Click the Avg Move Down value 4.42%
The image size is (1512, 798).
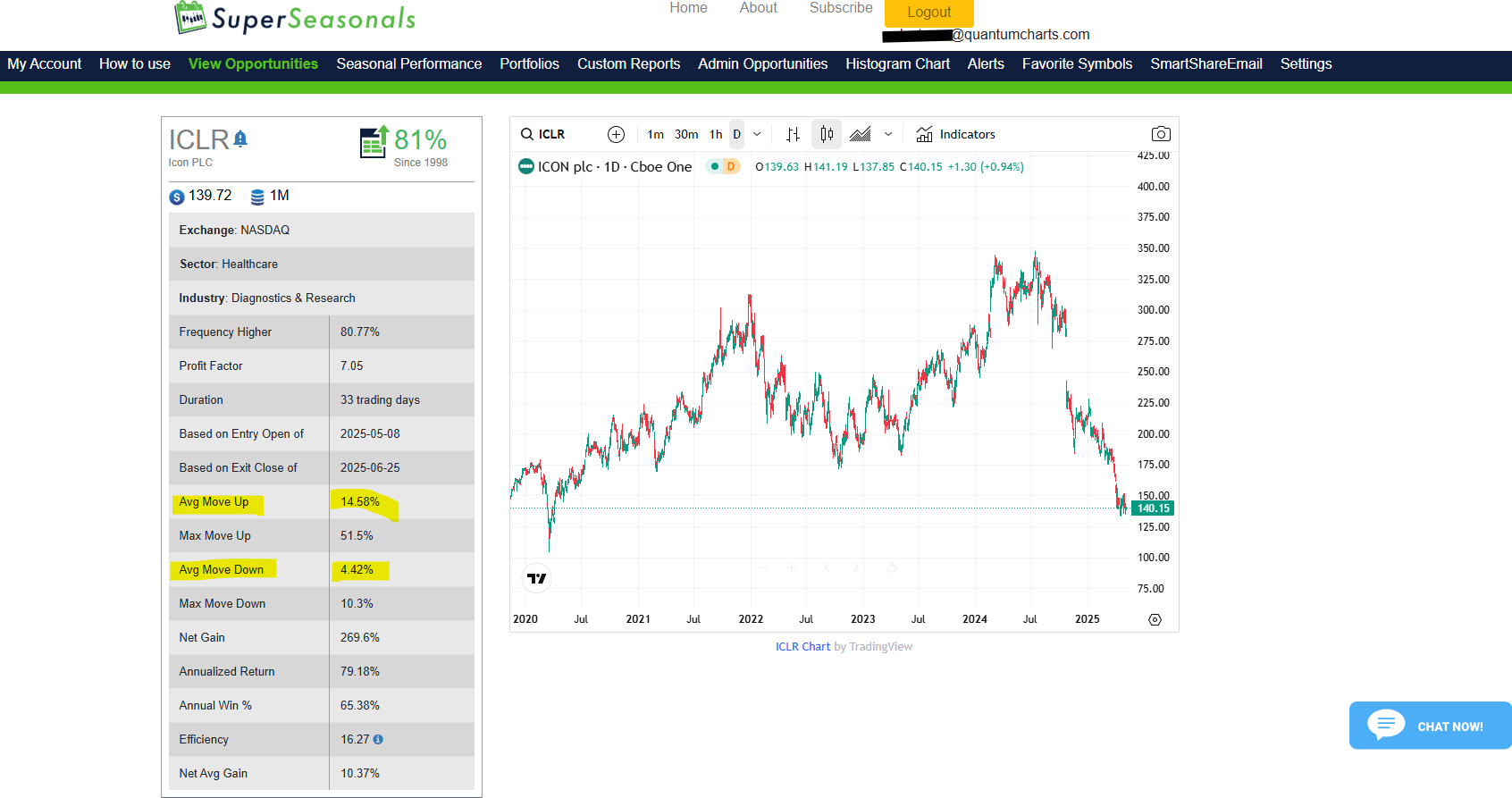(x=357, y=569)
